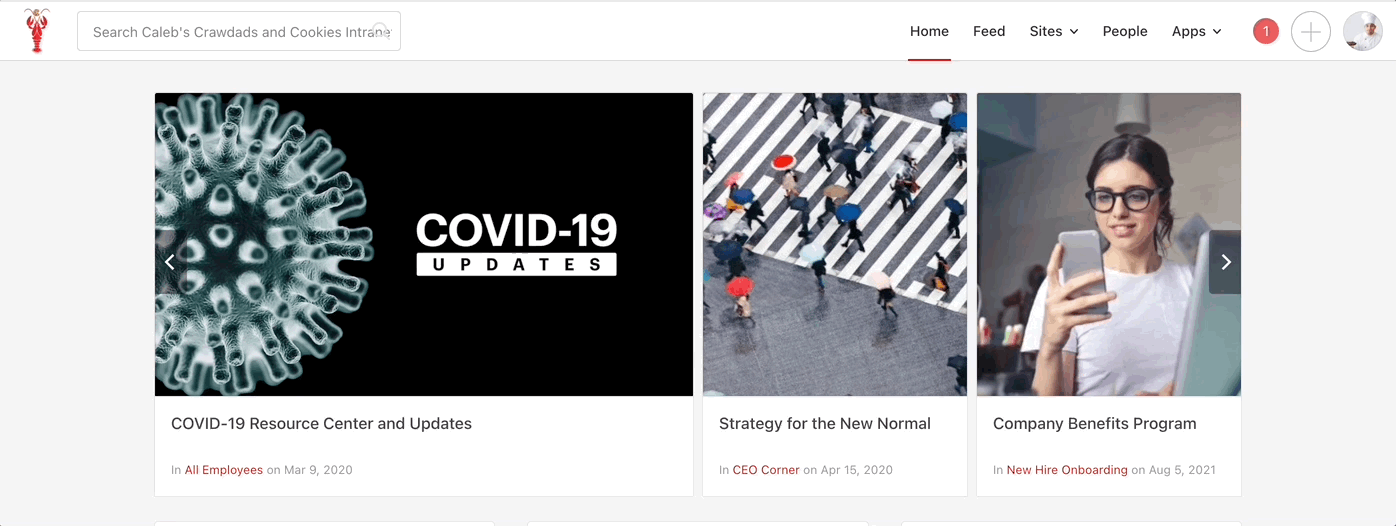The height and width of the screenshot is (526, 1396).
Task: Open the Feed tab
Action: pos(989,31)
